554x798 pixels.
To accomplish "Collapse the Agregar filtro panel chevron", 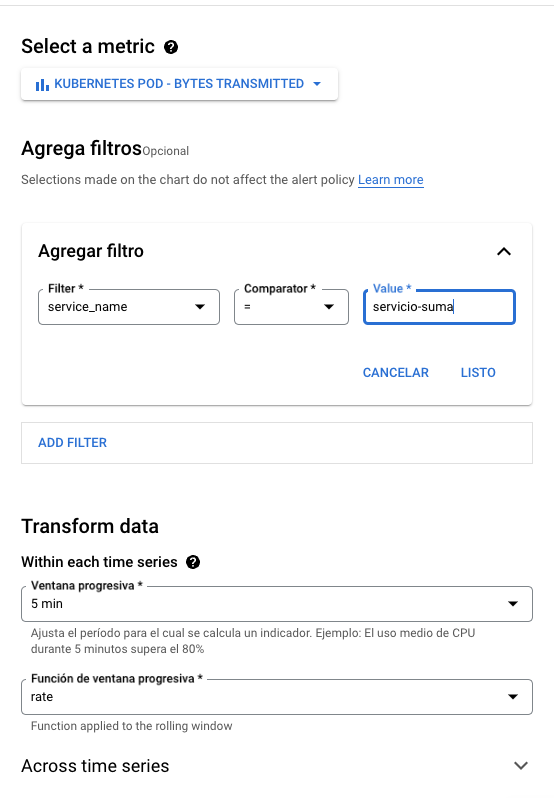I will coord(504,251).
